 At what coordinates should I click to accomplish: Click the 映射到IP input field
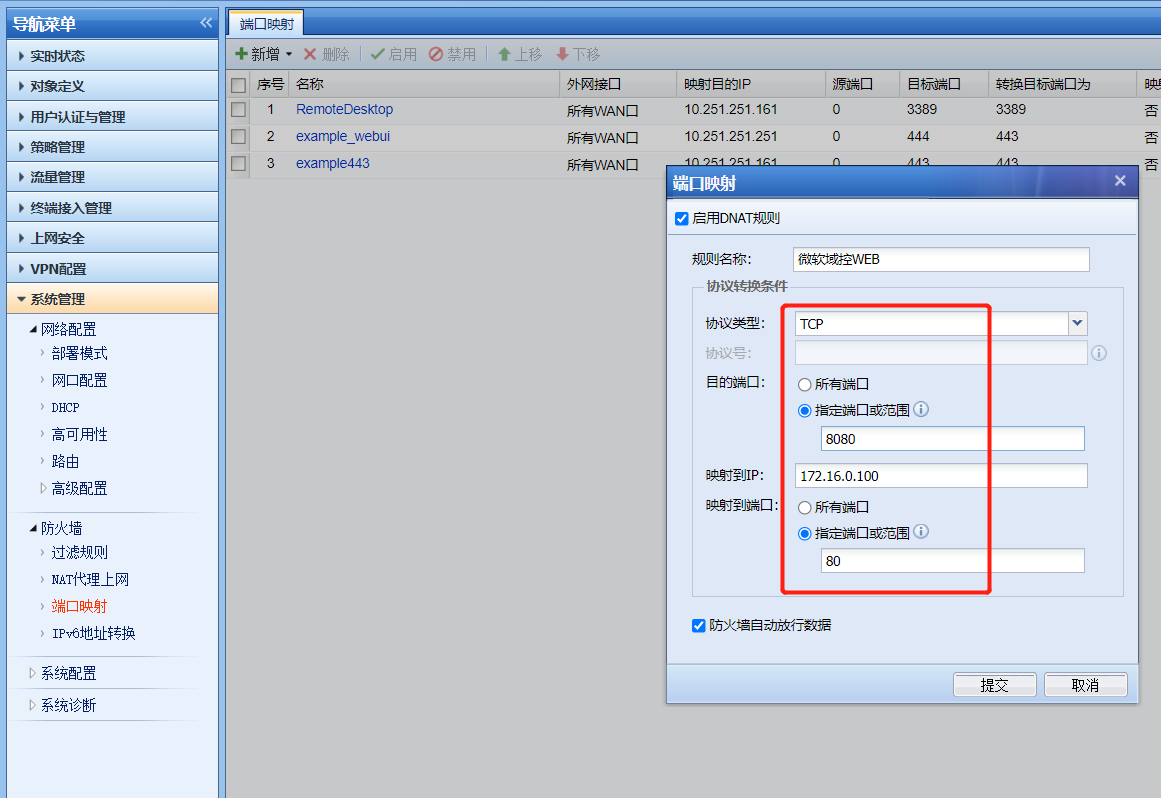pos(940,476)
